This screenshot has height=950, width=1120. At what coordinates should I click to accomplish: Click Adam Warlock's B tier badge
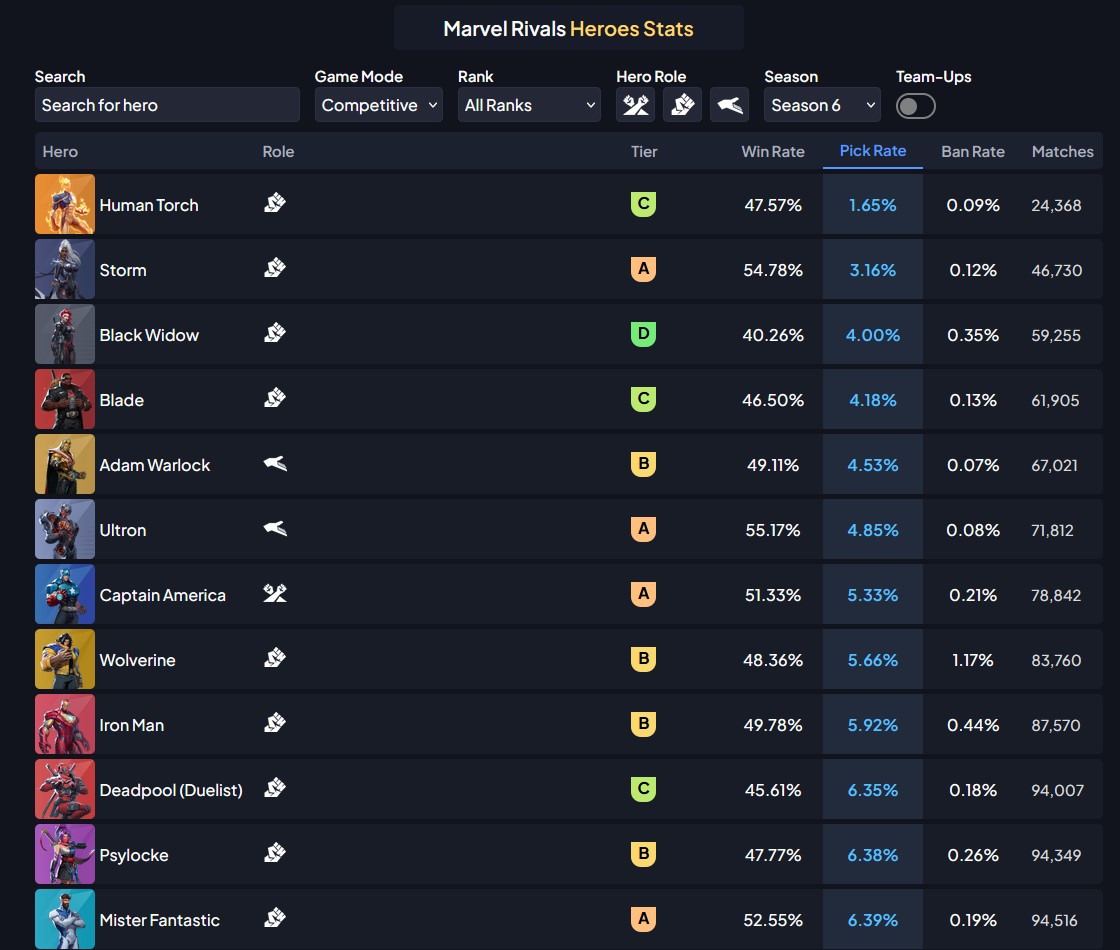[x=644, y=464]
